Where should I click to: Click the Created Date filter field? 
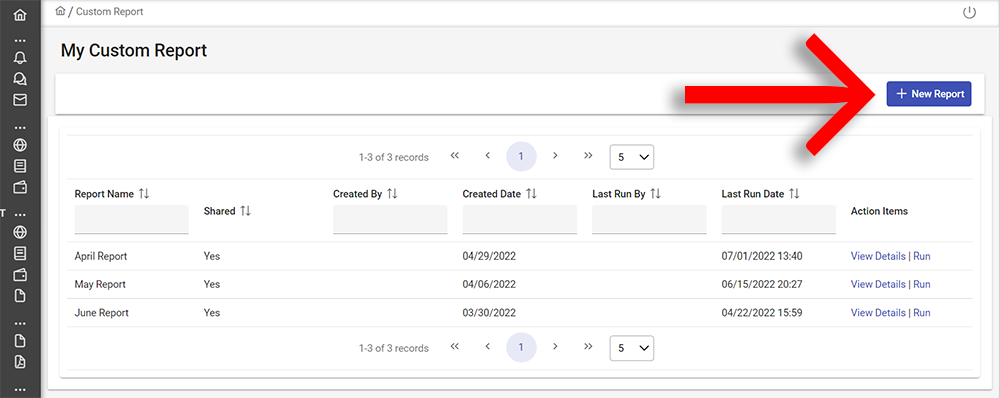(520, 219)
